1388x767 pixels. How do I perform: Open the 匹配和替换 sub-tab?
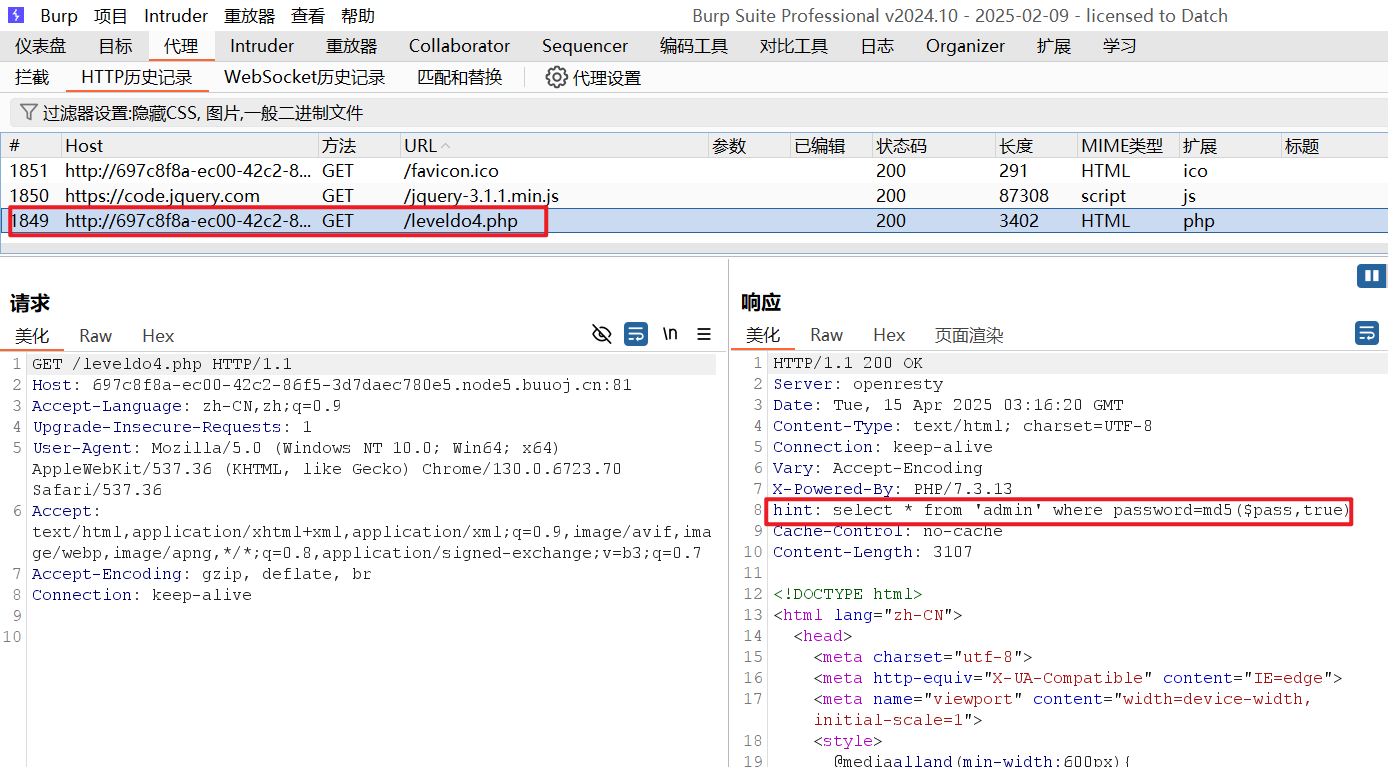pyautogui.click(x=460, y=77)
